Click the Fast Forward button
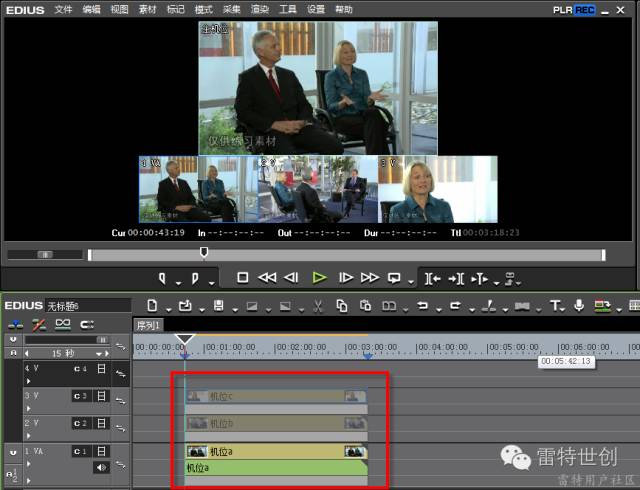Image resolution: width=640 pixels, height=490 pixels. 369,277
